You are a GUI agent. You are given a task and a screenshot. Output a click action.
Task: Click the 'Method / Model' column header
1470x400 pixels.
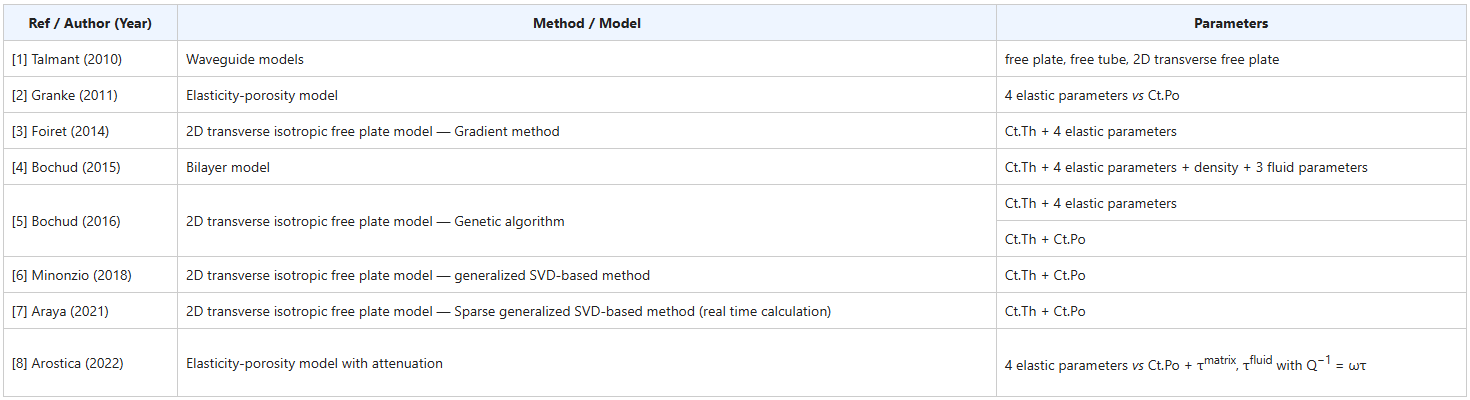click(x=587, y=23)
